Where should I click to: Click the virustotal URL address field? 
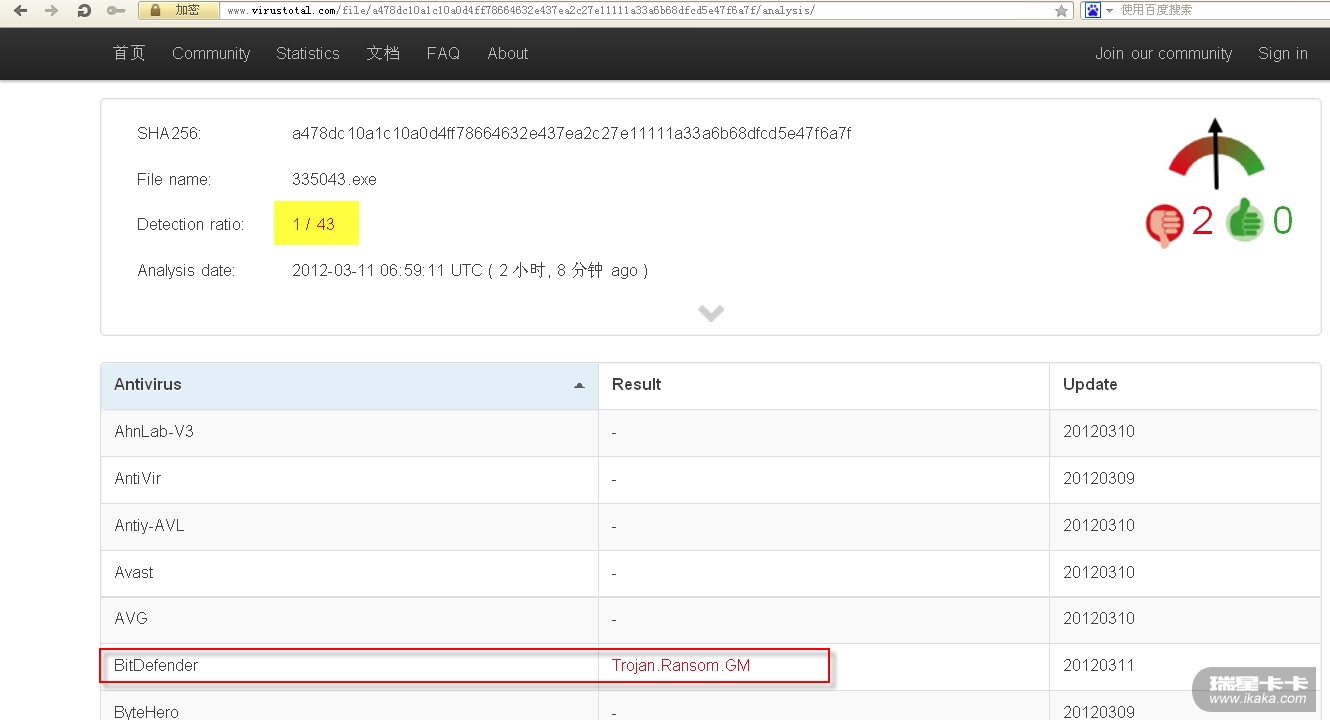(x=636, y=10)
